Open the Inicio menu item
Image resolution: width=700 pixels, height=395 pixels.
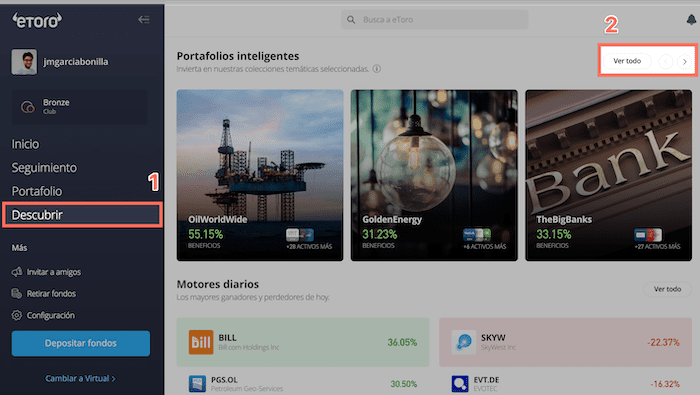[25, 144]
